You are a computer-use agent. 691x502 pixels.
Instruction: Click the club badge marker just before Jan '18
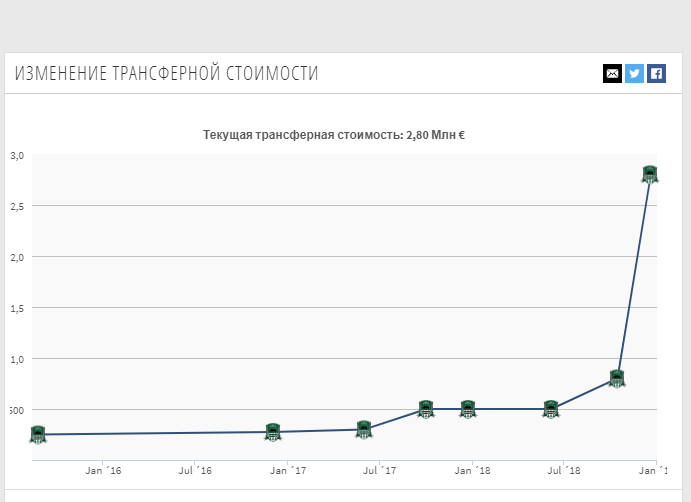468,409
